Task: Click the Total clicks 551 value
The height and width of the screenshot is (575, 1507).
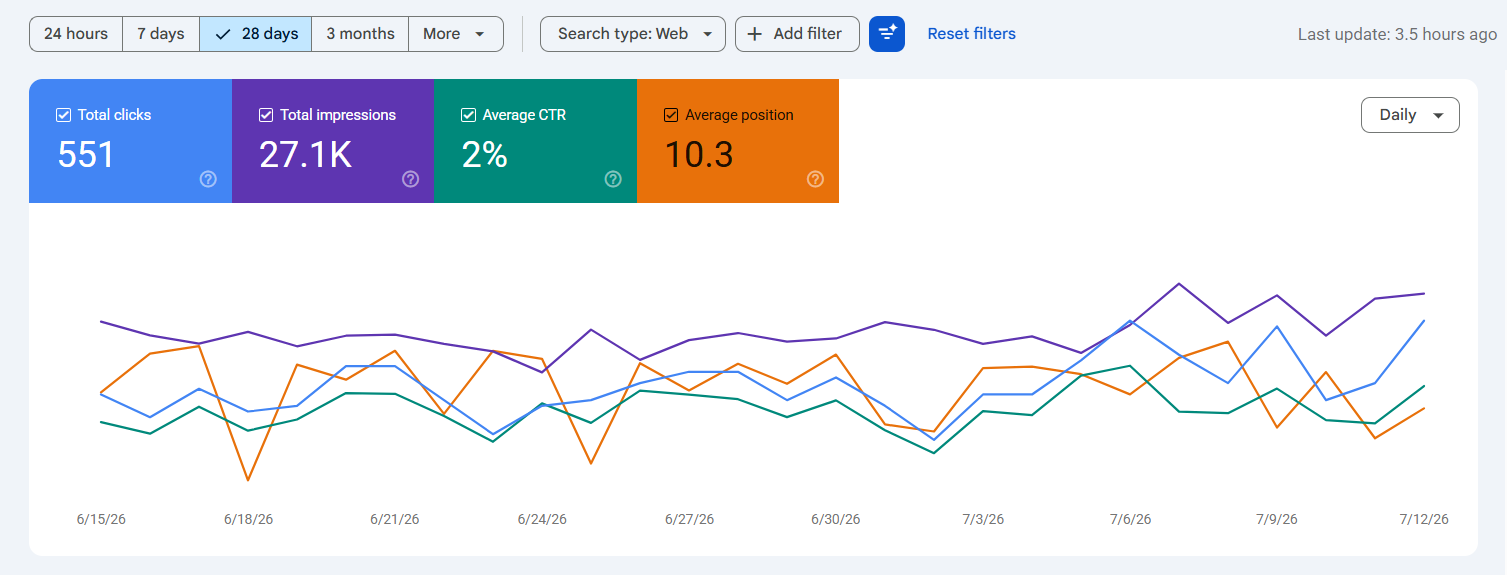Action: pos(86,155)
